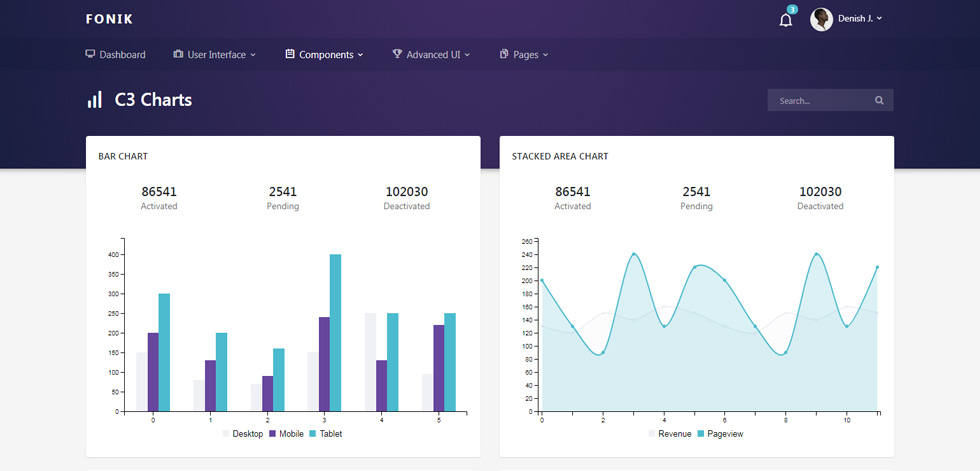Click 2541 Pending value in stacked area card
980x471 pixels.
[696, 192]
